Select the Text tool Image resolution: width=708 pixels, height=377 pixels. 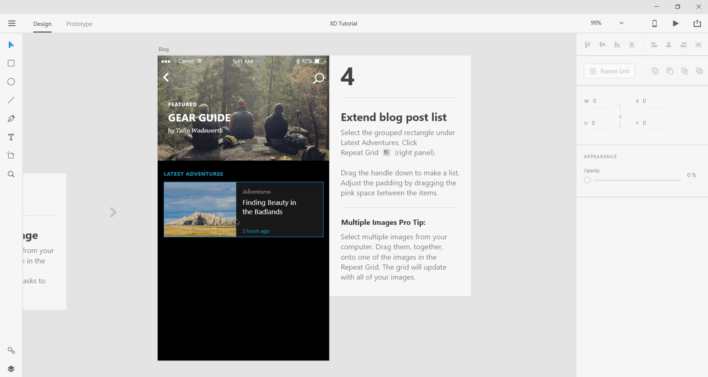(x=11, y=137)
